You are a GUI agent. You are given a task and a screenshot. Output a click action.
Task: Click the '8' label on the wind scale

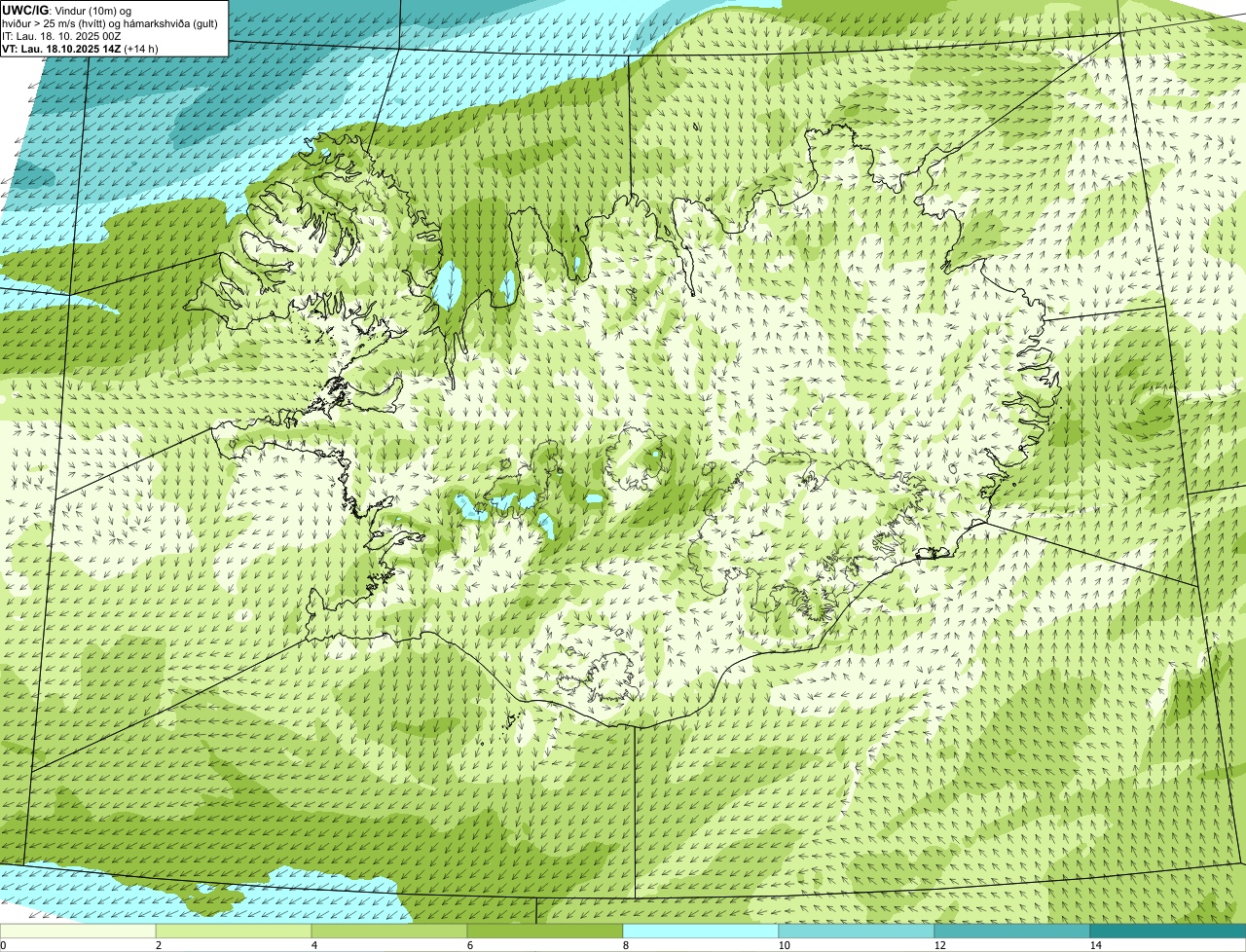pos(625,945)
